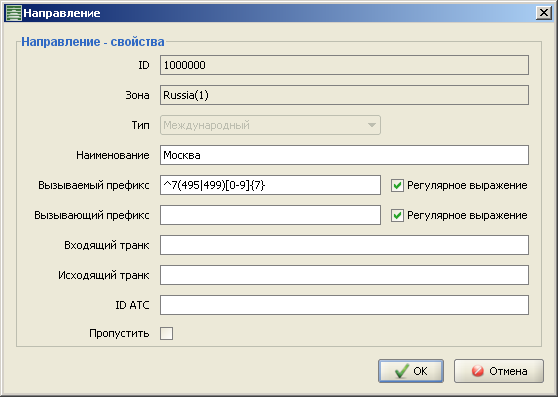
Task: Click the Зона field showing Russia(1)
Action: click(x=344, y=95)
